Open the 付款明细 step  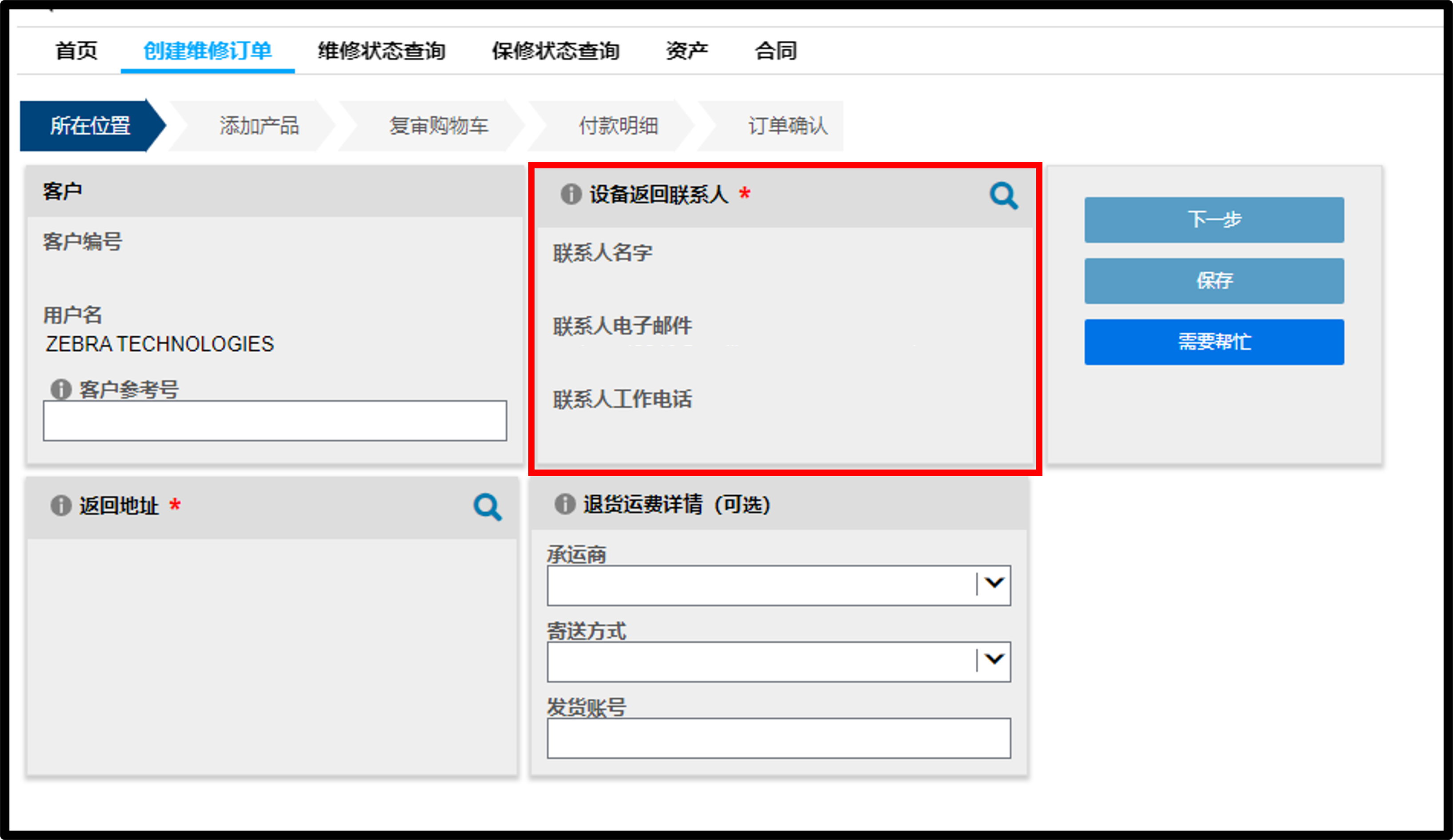618,126
